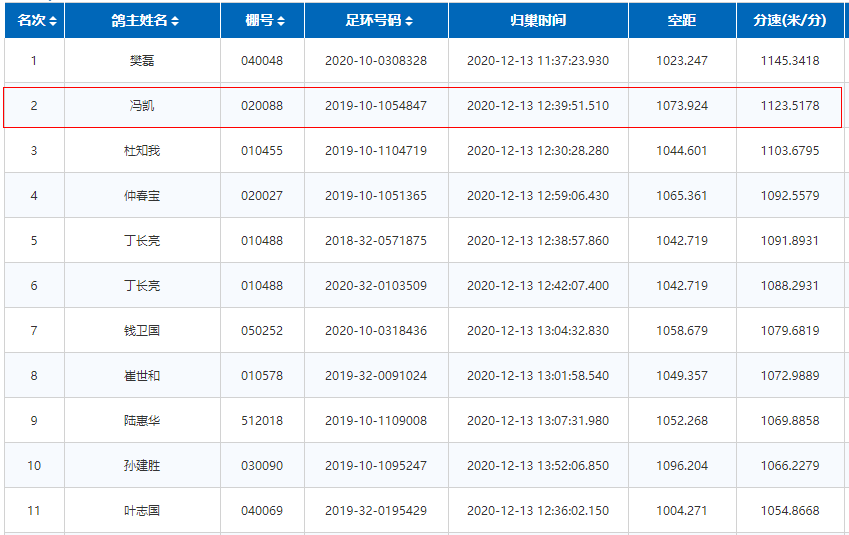Select ring number 2020-32-0103509
The width and height of the screenshot is (849, 535).
(x=376, y=285)
